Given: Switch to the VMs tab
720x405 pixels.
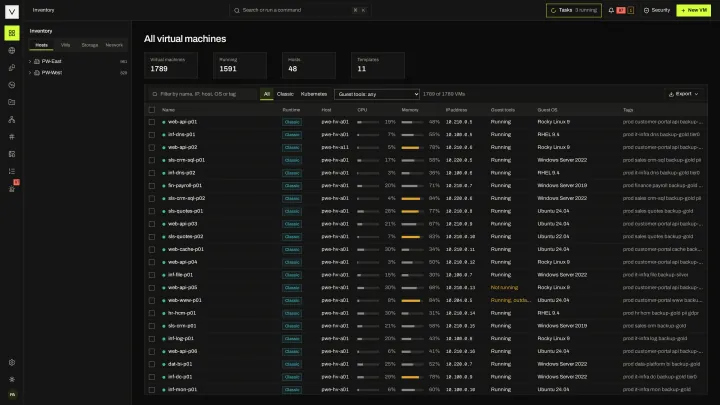Looking at the screenshot, I should 66,45.
